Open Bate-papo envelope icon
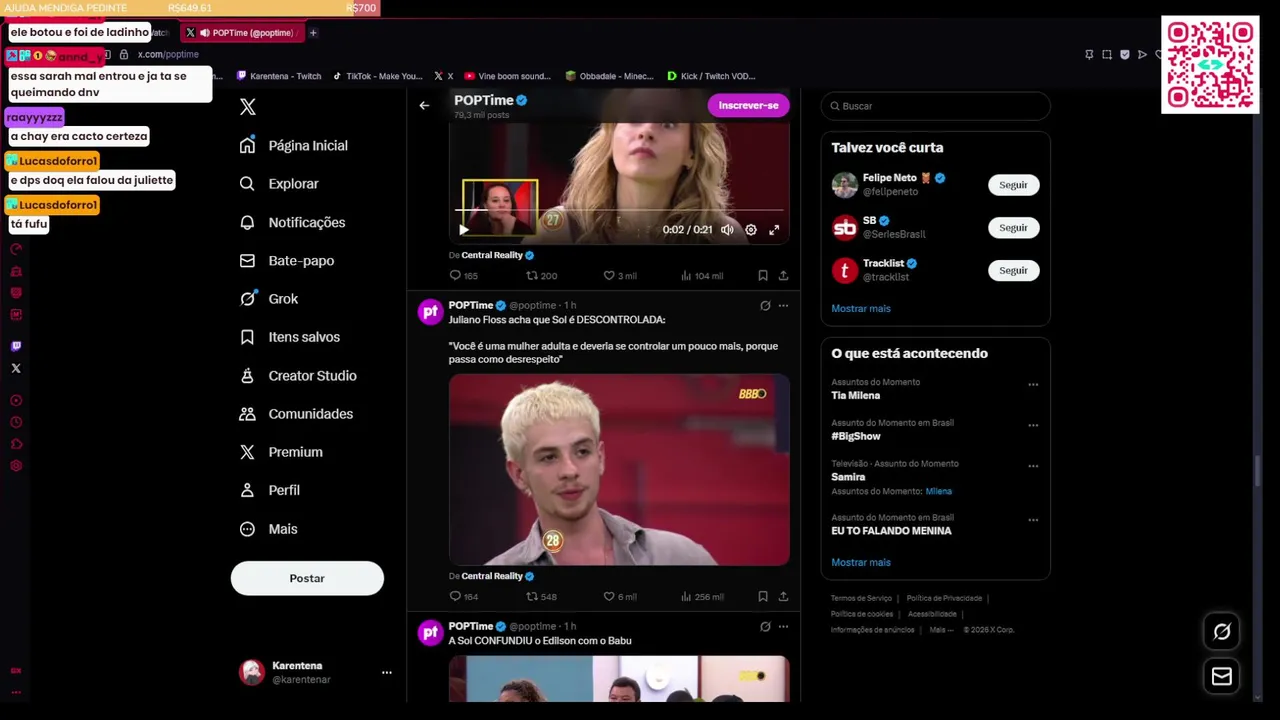Screen dimensions: 1280x720 pyautogui.click(x=247, y=261)
